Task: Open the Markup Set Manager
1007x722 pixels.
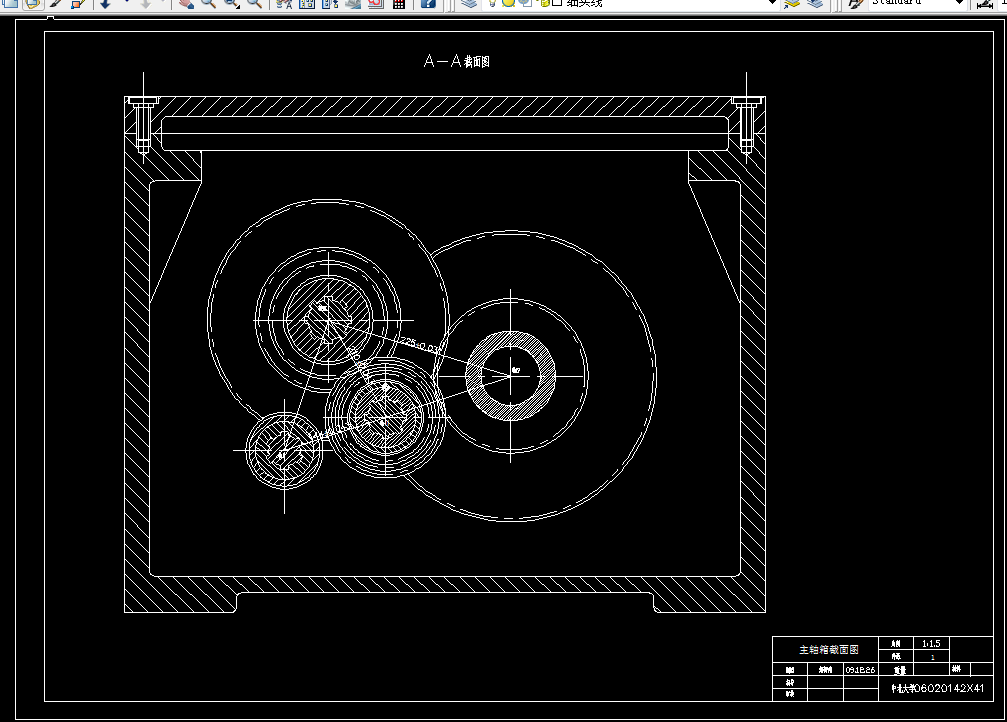Action: coord(376,3)
